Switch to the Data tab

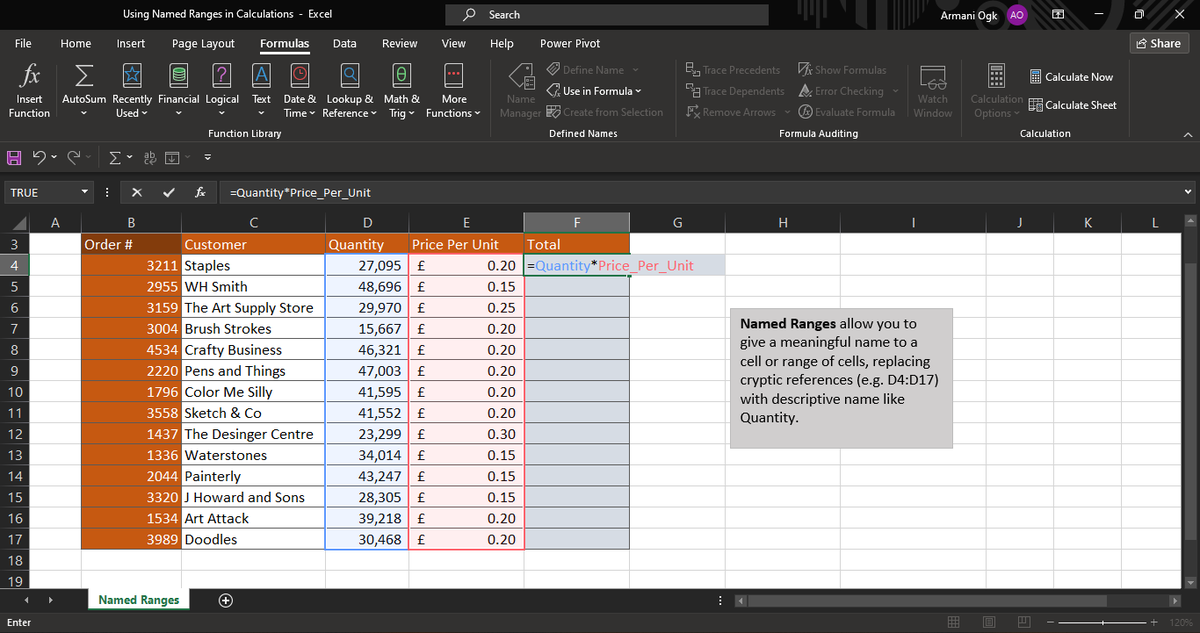tap(344, 43)
